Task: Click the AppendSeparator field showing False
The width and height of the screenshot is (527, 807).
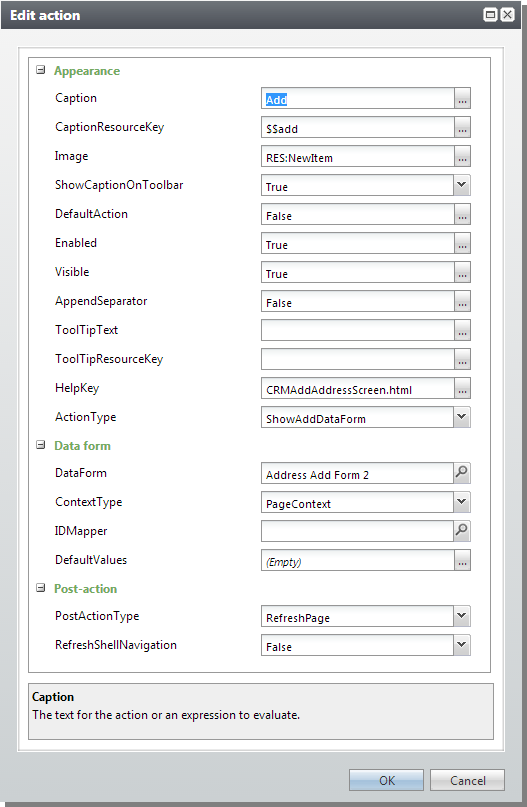Action: [358, 301]
